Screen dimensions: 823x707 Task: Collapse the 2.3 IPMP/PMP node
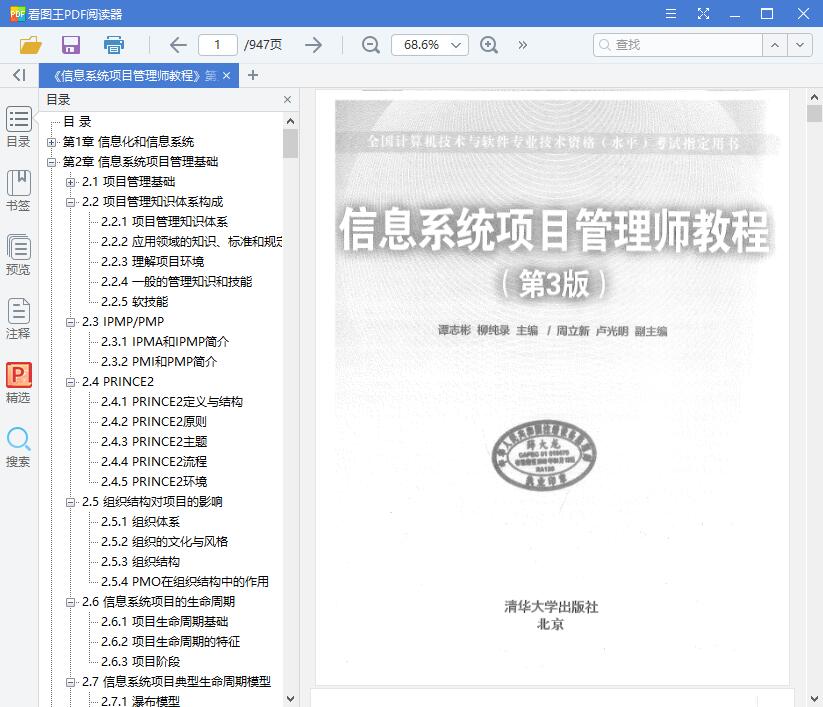tap(70, 322)
